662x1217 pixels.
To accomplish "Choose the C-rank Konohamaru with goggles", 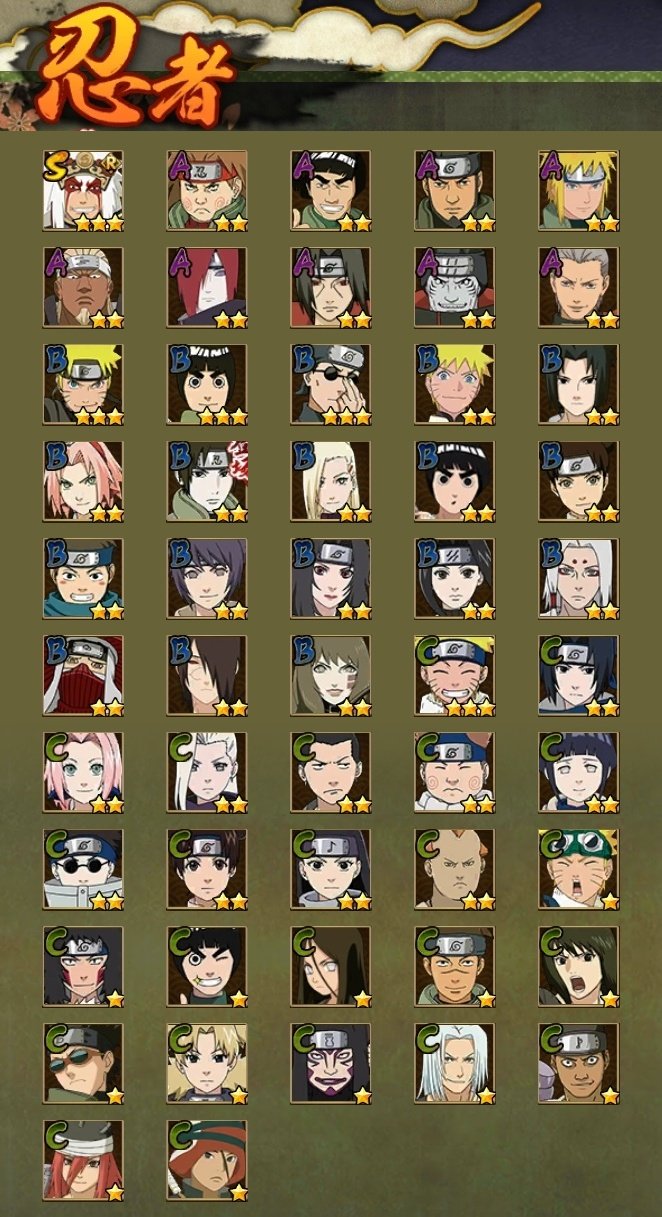I will click(x=579, y=870).
